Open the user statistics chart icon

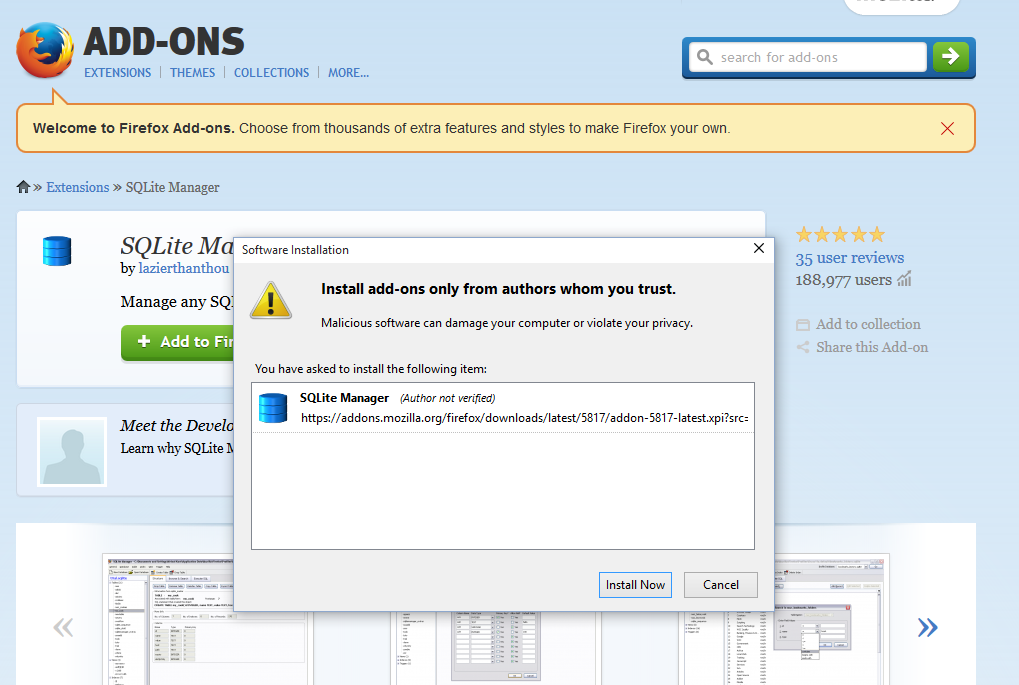pos(905,279)
